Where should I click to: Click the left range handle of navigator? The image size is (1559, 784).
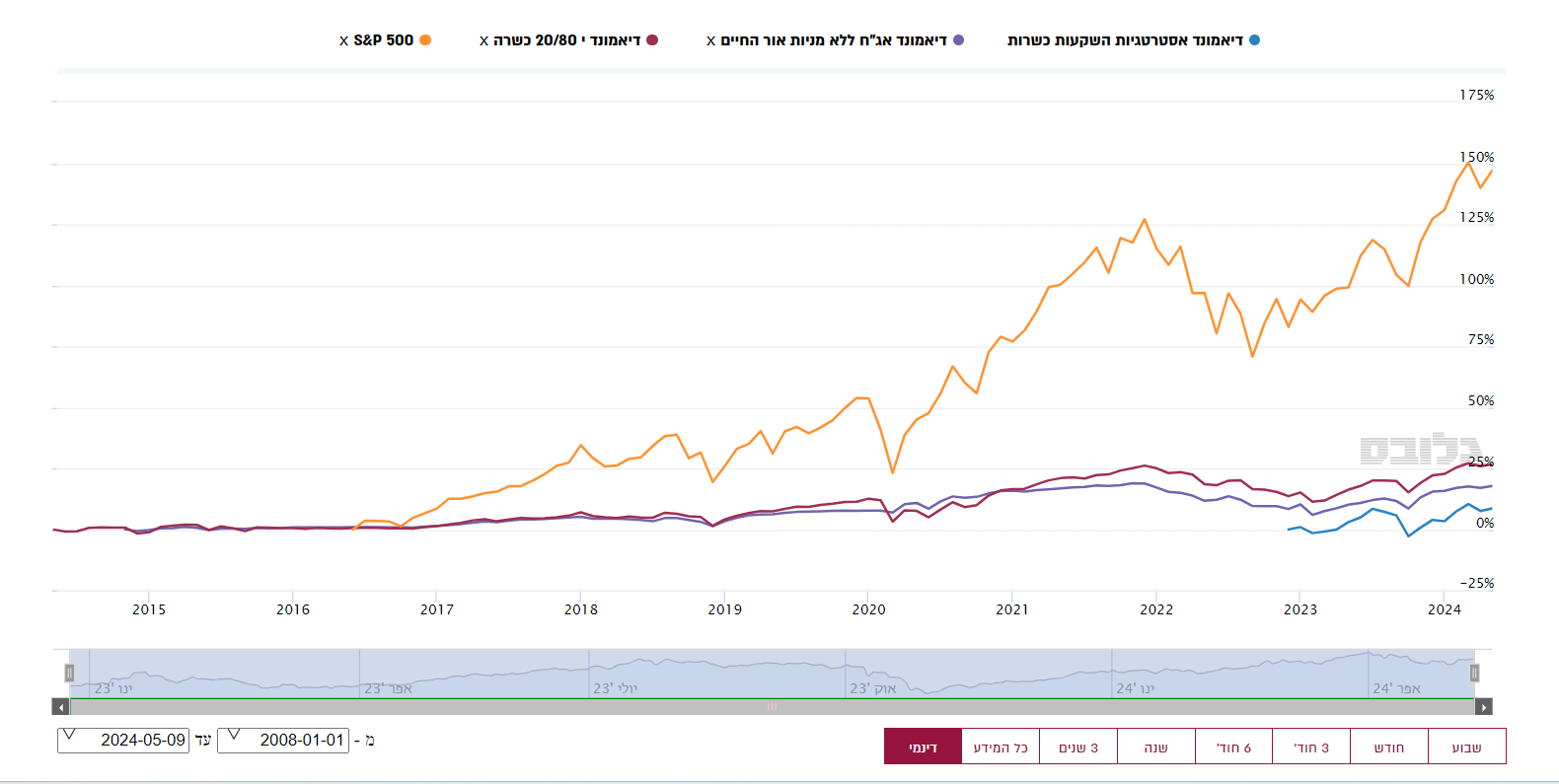point(69,673)
